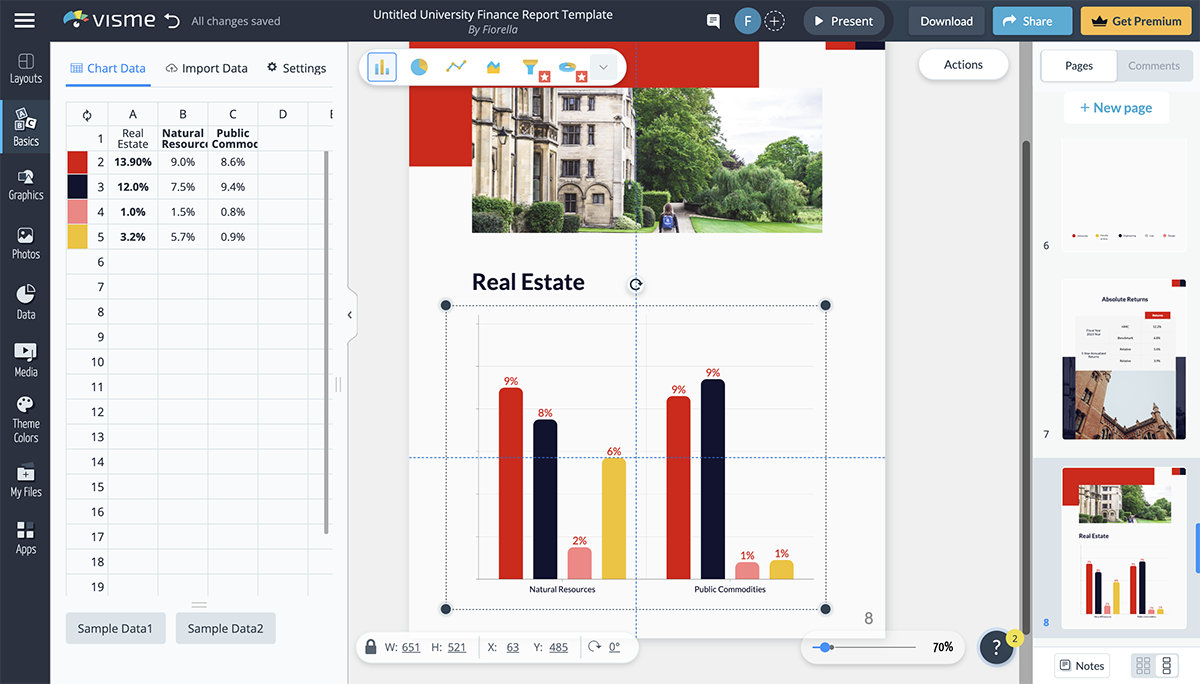The height and width of the screenshot is (684, 1200).
Task: Open the Graphics sidebar panel
Action: click(25, 185)
